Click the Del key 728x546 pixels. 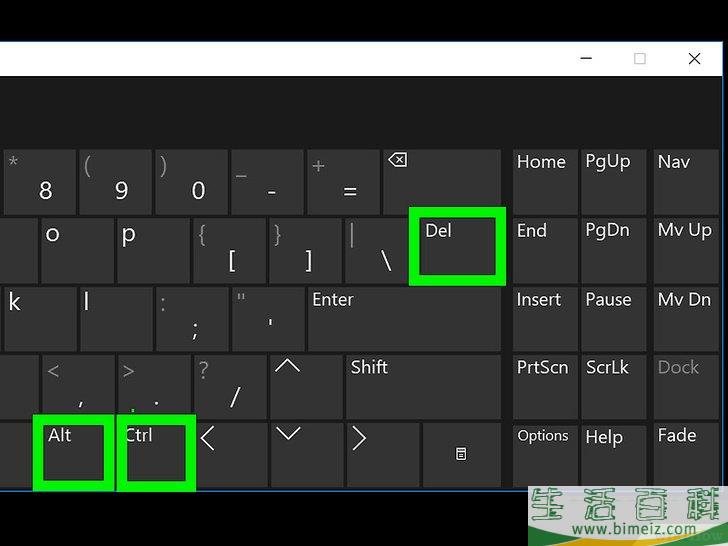[x=457, y=247]
